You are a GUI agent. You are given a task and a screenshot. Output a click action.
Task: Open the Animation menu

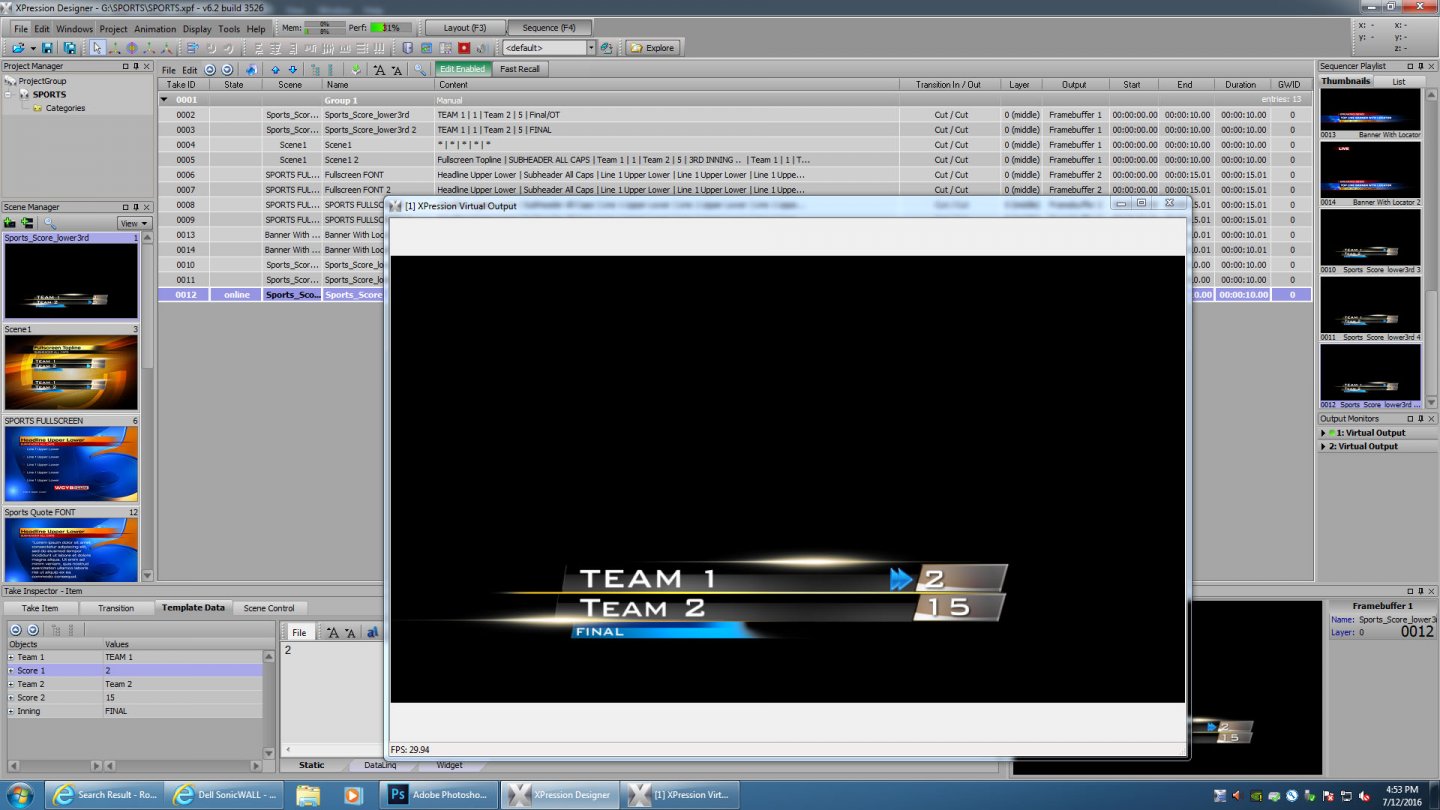(155, 29)
